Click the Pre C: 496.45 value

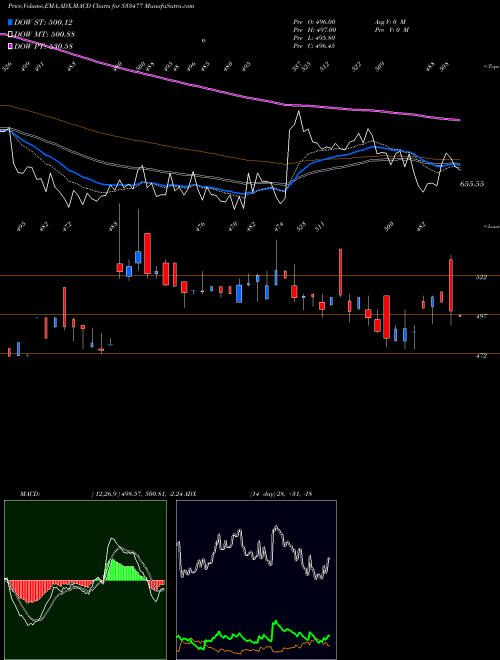(x=314, y=46)
